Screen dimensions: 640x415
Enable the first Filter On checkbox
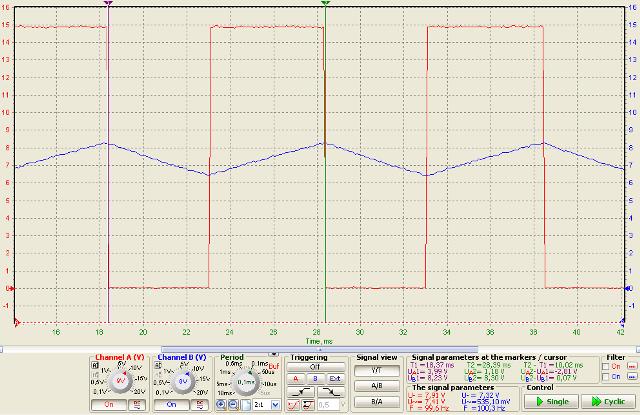[606, 367]
